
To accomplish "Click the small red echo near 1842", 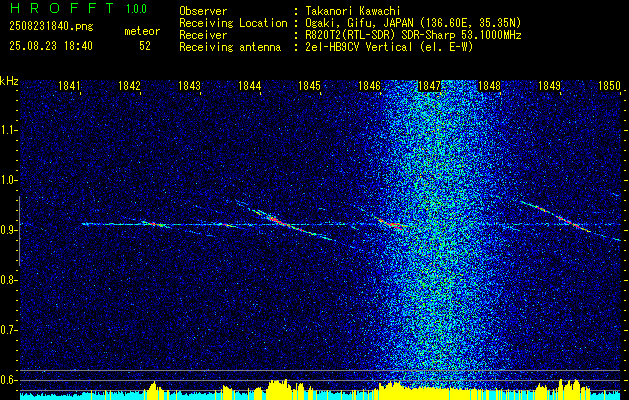I will tap(156, 224).
